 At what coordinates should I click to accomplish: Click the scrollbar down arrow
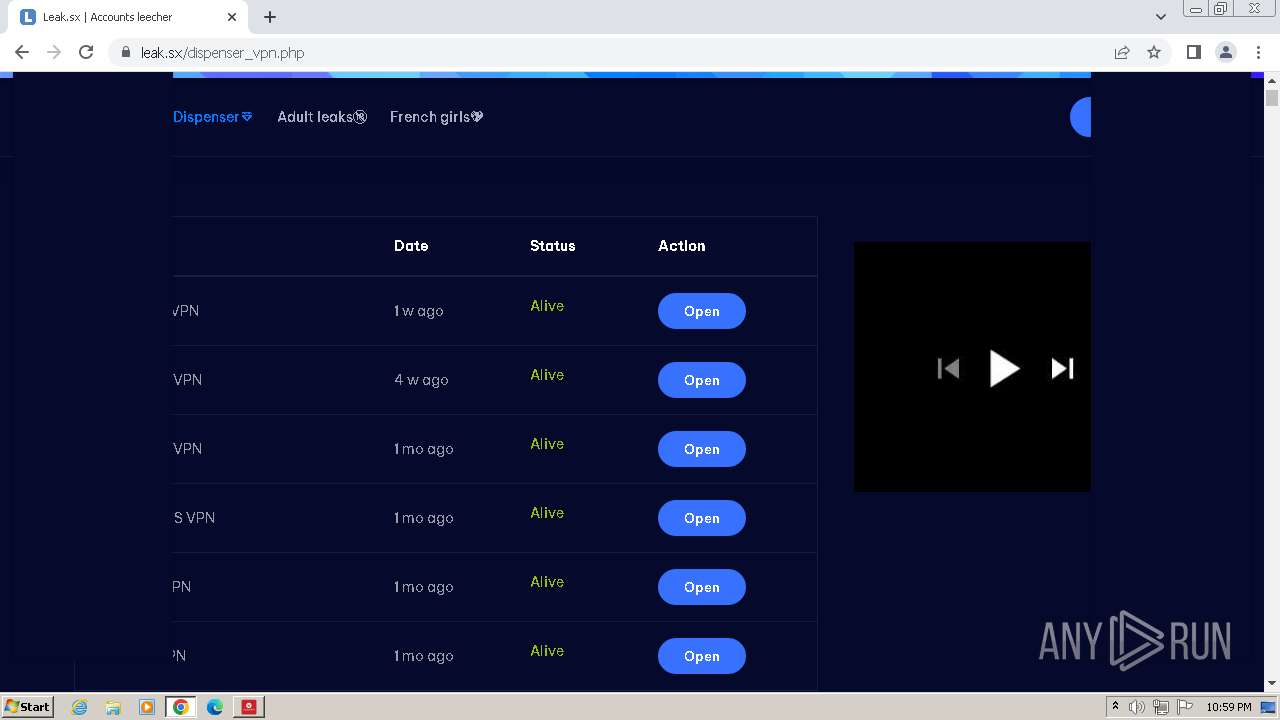click(x=1272, y=683)
